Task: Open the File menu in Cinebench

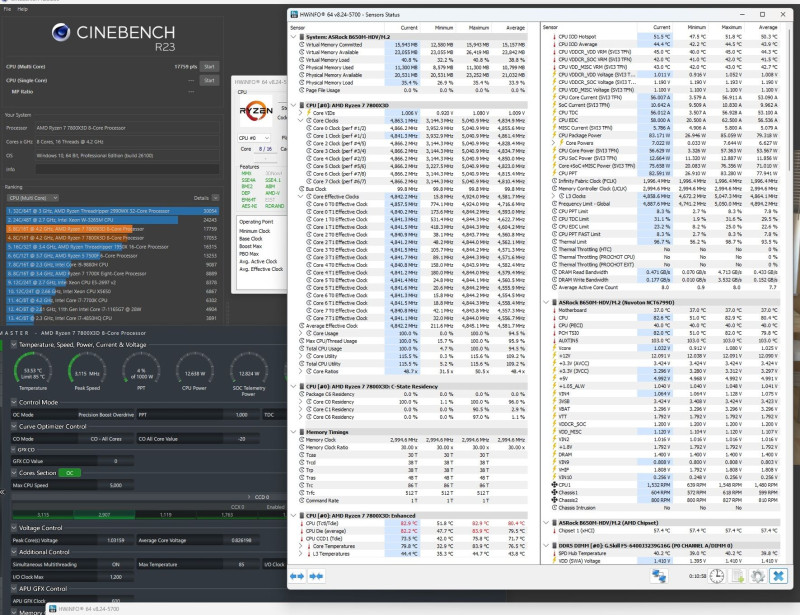Action: tap(7, 9)
